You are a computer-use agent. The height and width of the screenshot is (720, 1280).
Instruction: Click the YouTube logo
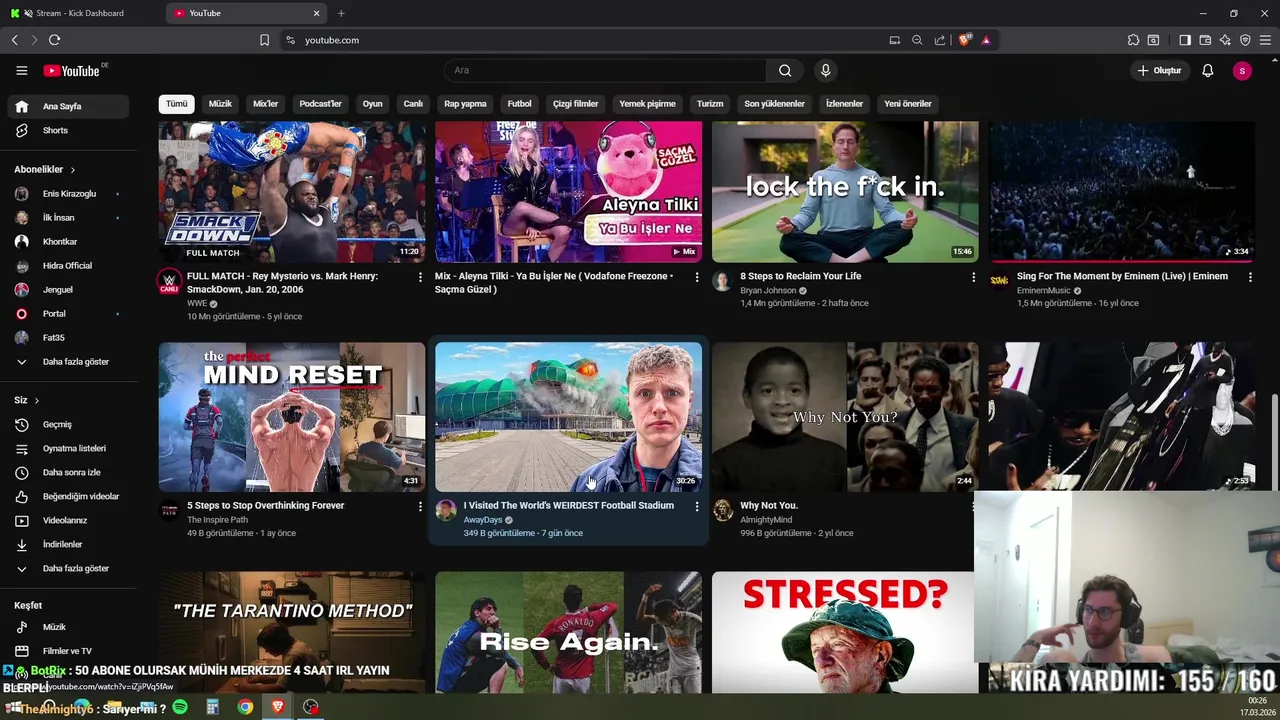click(x=72, y=70)
